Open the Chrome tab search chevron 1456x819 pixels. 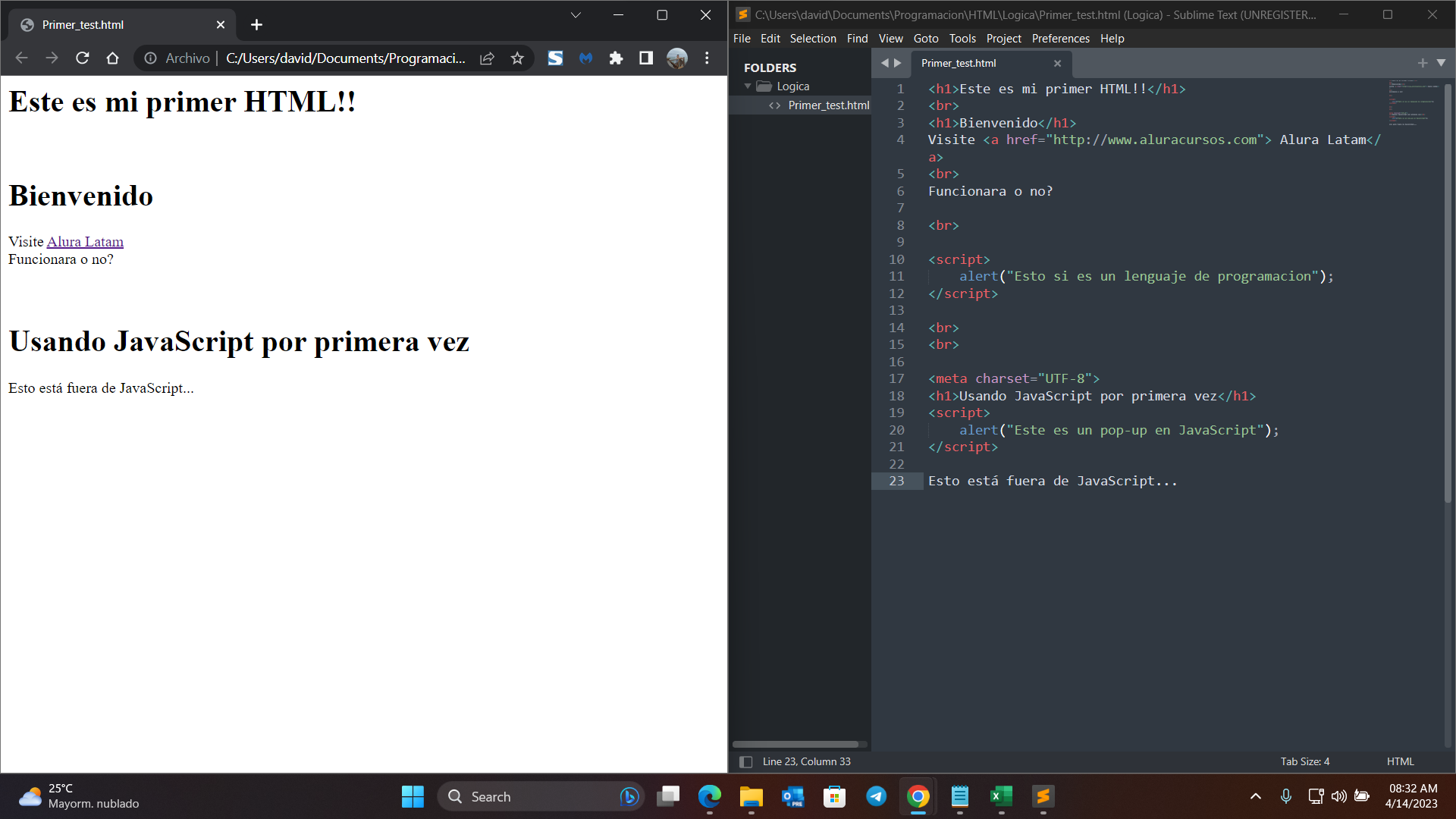pos(576,15)
